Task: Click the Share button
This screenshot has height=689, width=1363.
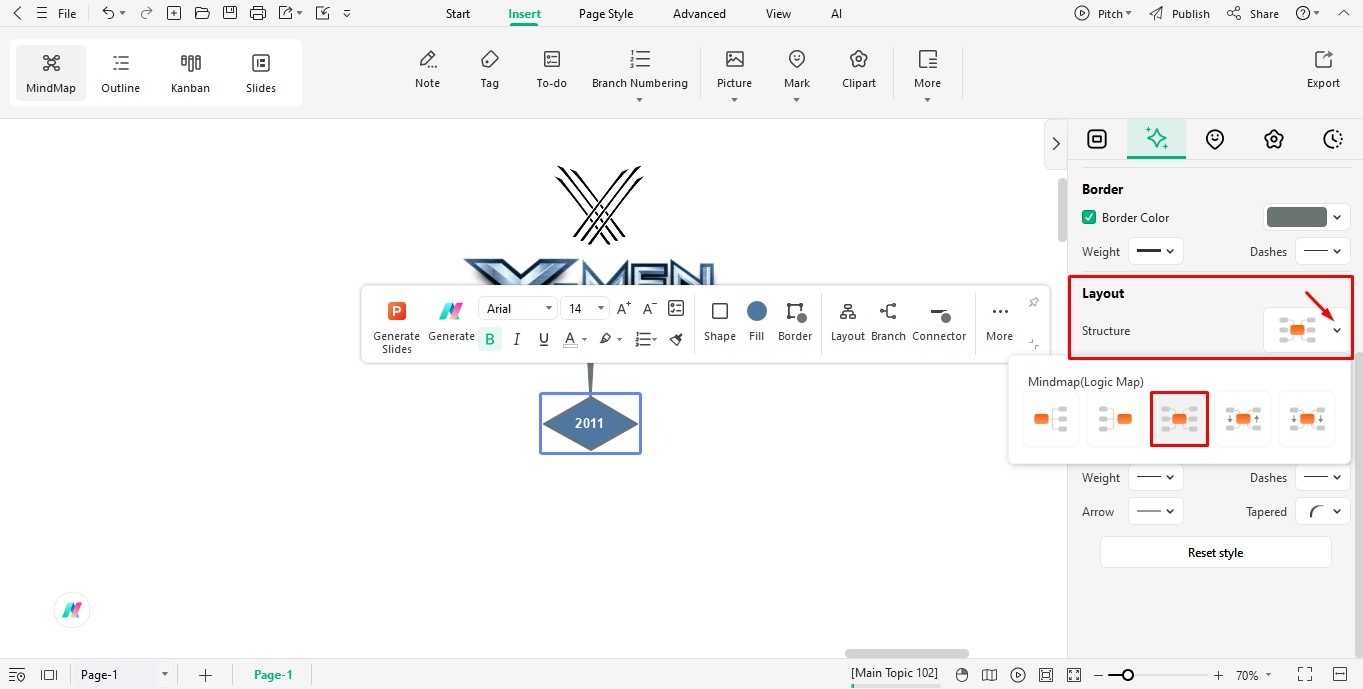Action: coord(1253,14)
